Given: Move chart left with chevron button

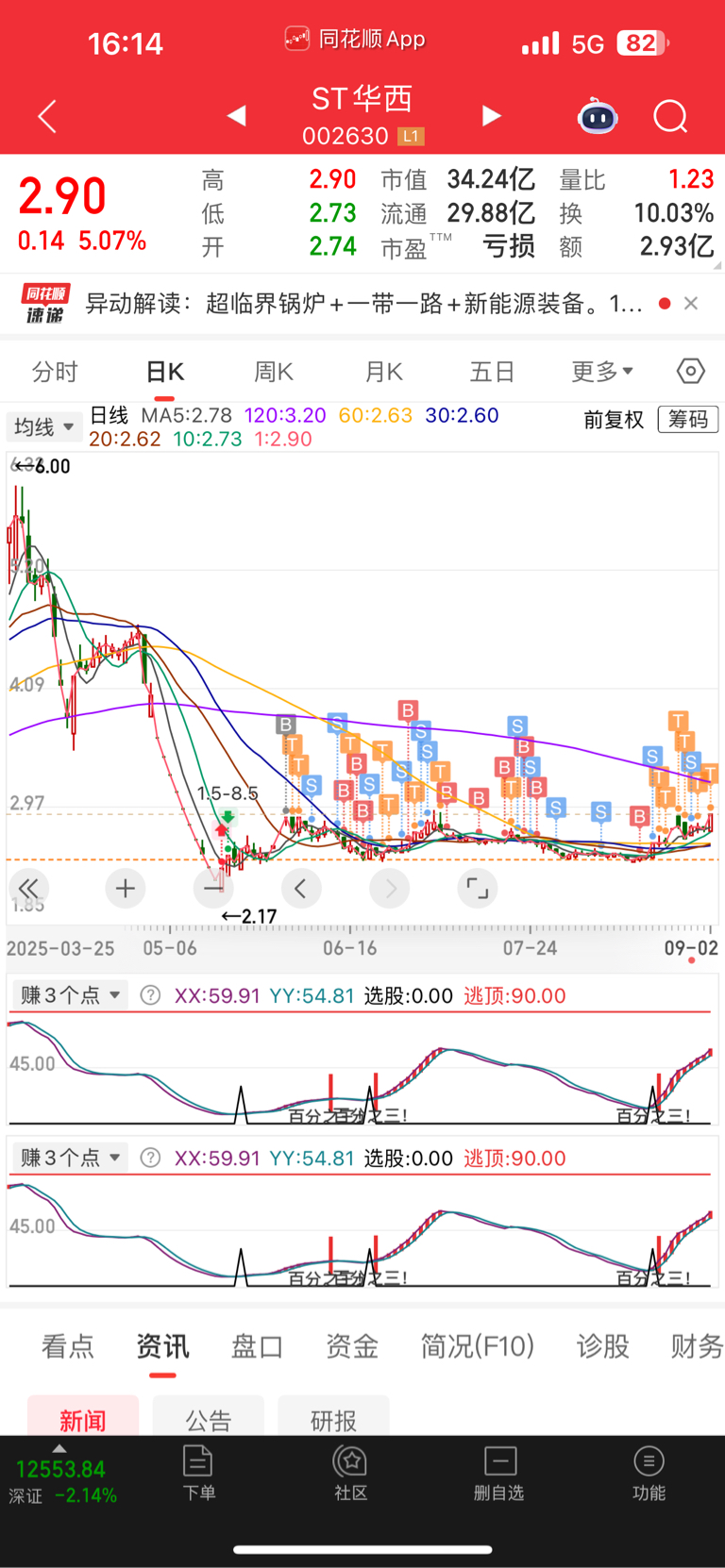Looking at the screenshot, I should [301, 888].
